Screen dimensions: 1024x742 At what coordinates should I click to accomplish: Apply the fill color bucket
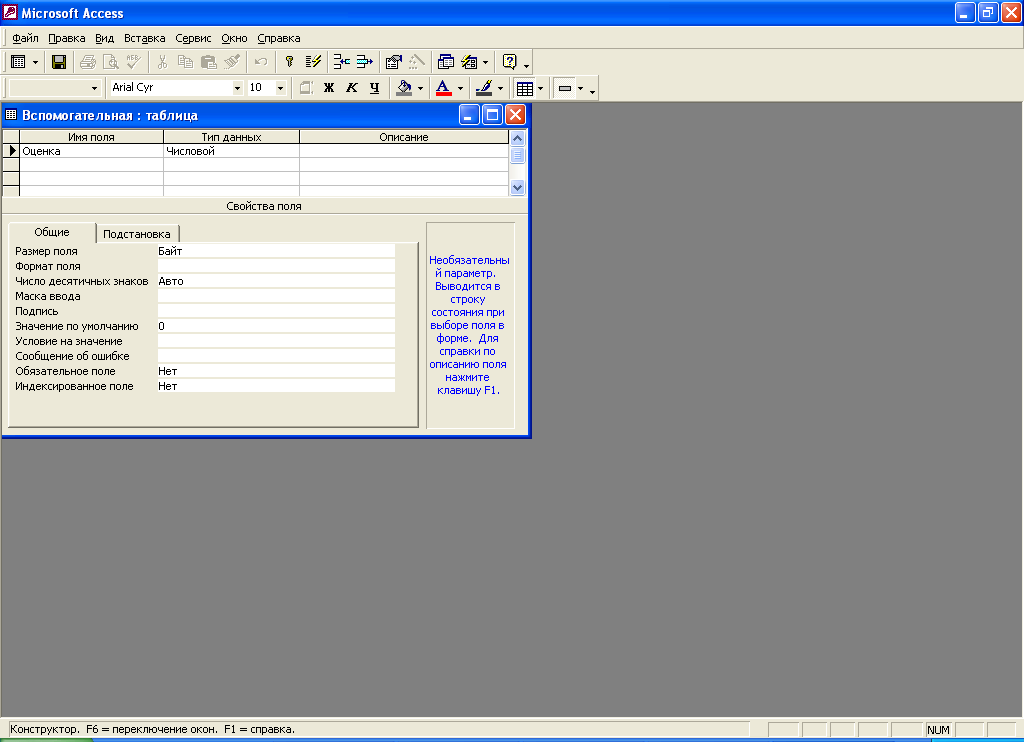pyautogui.click(x=404, y=88)
